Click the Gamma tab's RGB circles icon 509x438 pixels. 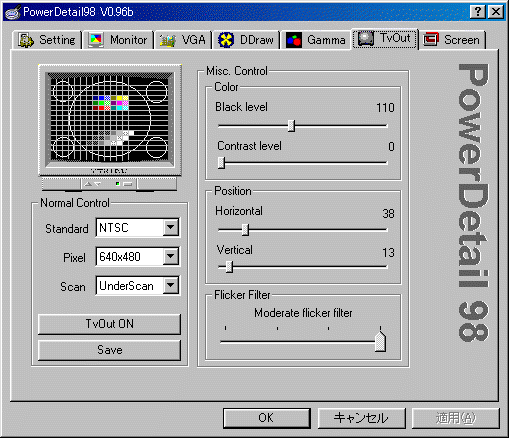click(x=294, y=40)
